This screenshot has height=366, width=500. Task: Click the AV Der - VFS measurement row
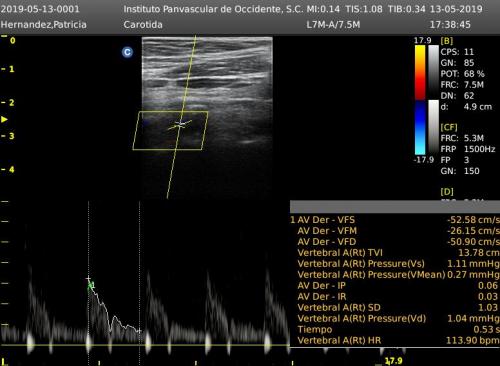click(x=395, y=220)
